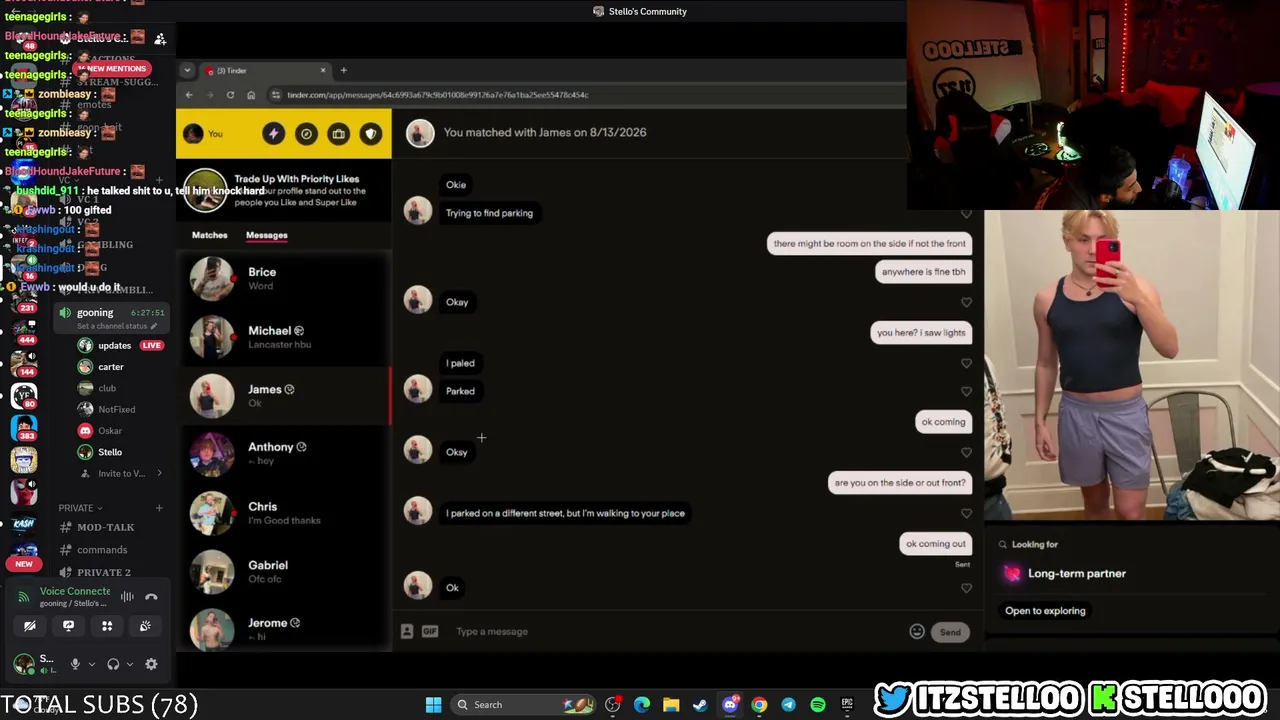This screenshot has width=1280, height=720.
Task: Like the "Trying to find parking" message
Action: [x=966, y=213]
